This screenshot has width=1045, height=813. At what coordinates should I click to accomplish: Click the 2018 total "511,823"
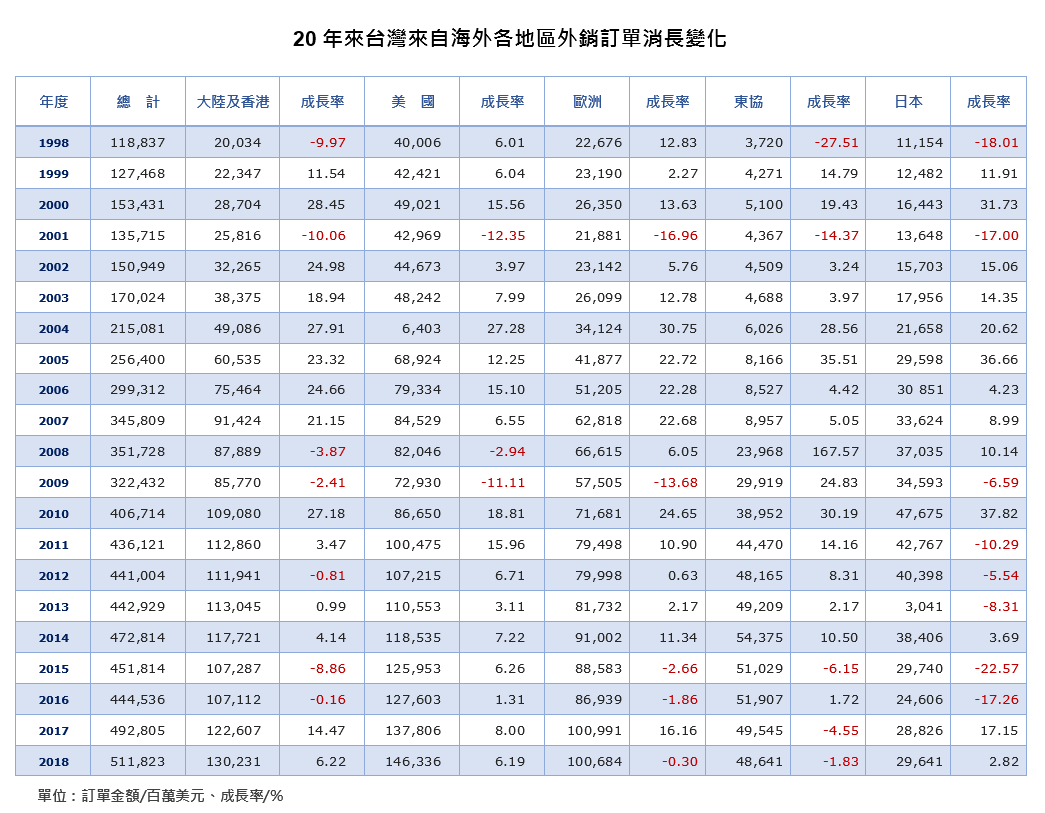click(137, 762)
